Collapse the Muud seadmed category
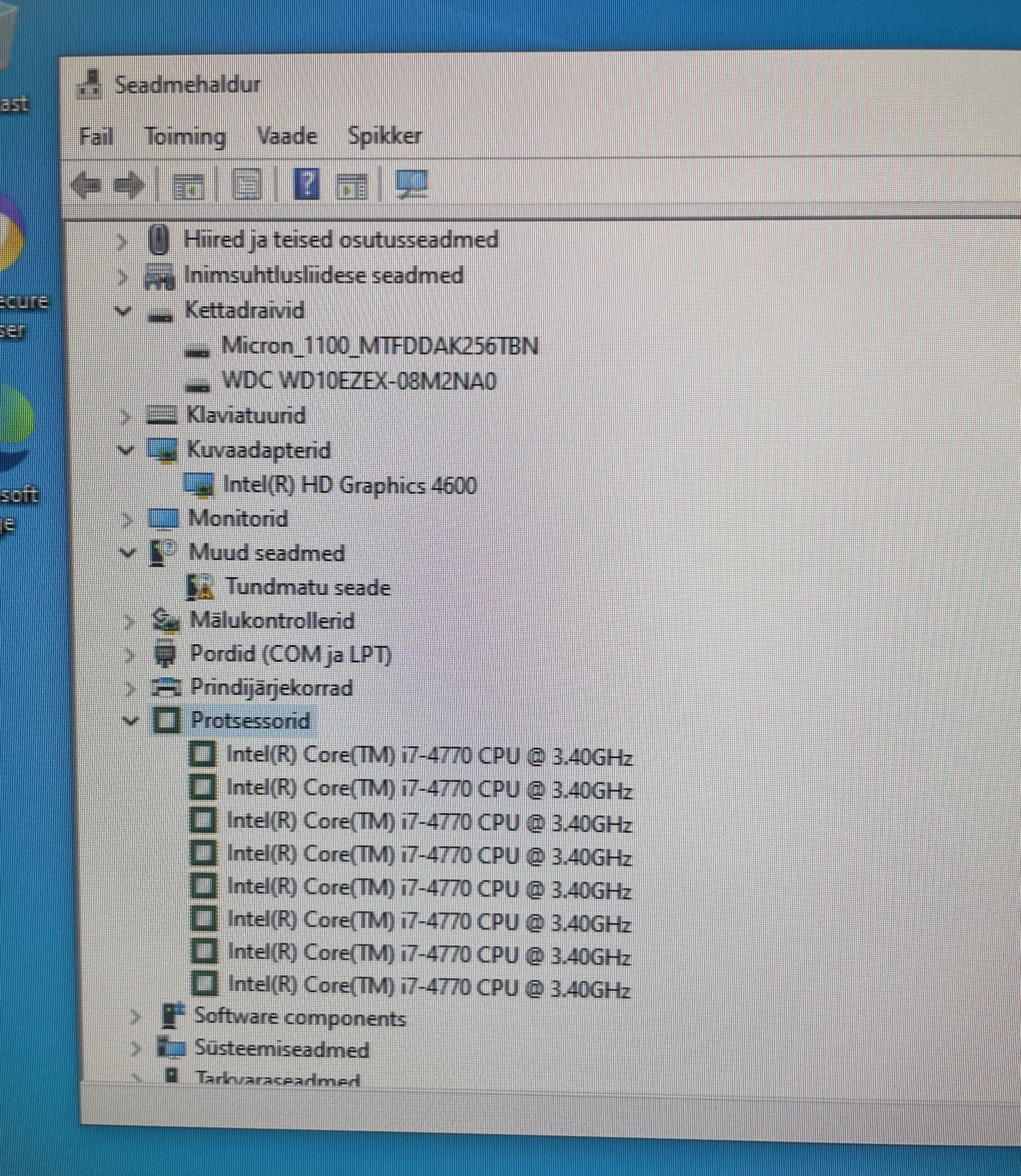This screenshot has width=1021, height=1176. point(127,553)
